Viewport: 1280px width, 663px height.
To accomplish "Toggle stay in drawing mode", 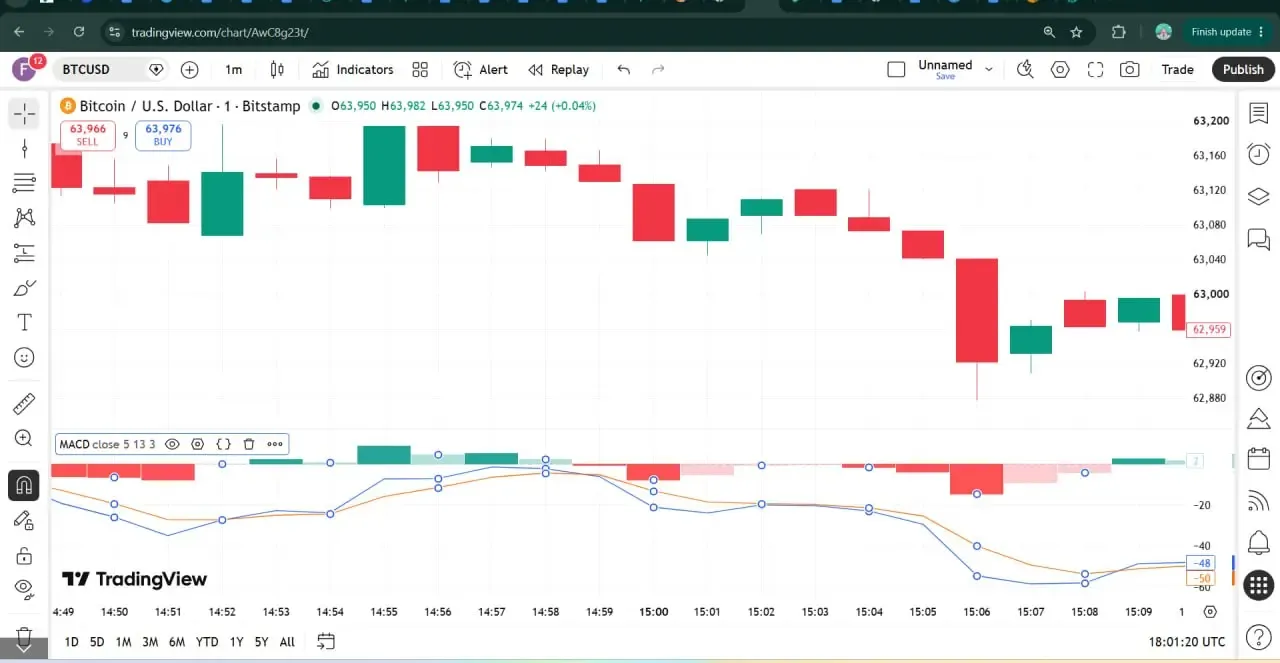I will coord(24,520).
